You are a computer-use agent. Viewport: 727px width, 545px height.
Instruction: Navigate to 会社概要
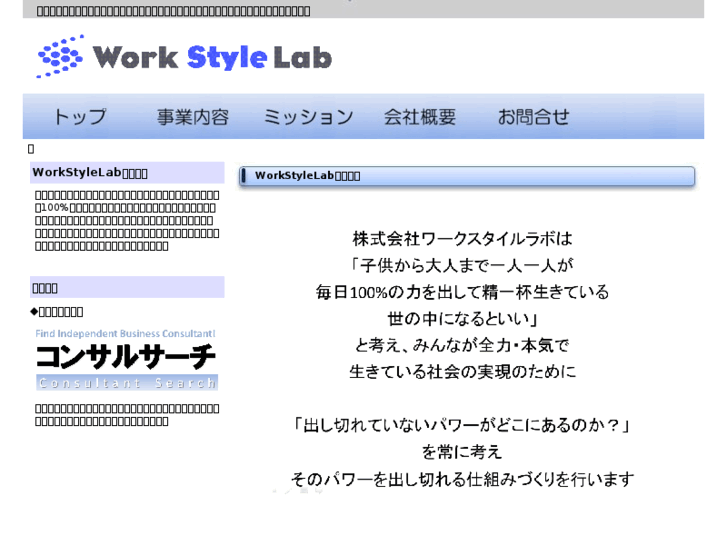pyautogui.click(x=420, y=117)
